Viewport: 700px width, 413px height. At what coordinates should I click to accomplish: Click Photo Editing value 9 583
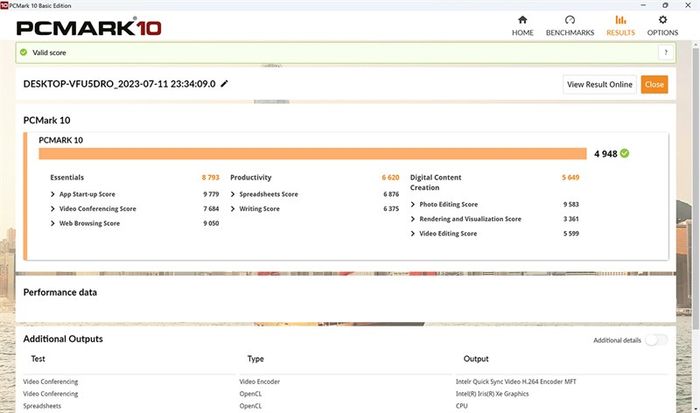tap(571, 204)
